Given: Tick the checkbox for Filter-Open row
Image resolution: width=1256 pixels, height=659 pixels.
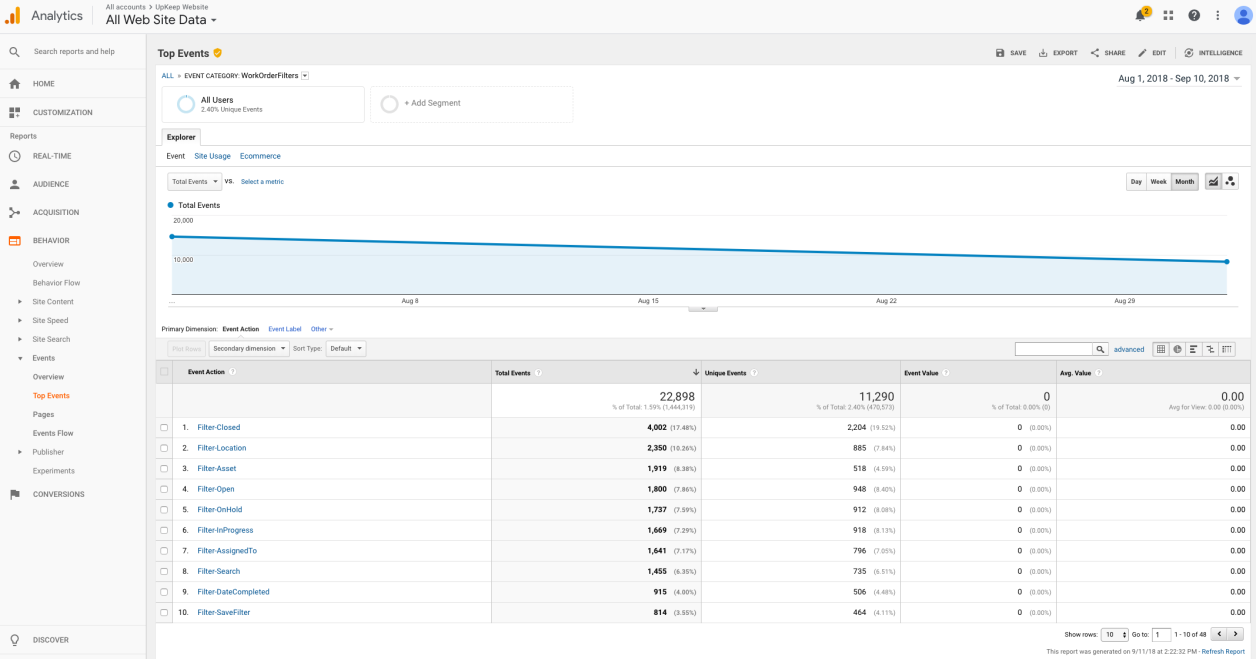Looking at the screenshot, I should [x=164, y=489].
